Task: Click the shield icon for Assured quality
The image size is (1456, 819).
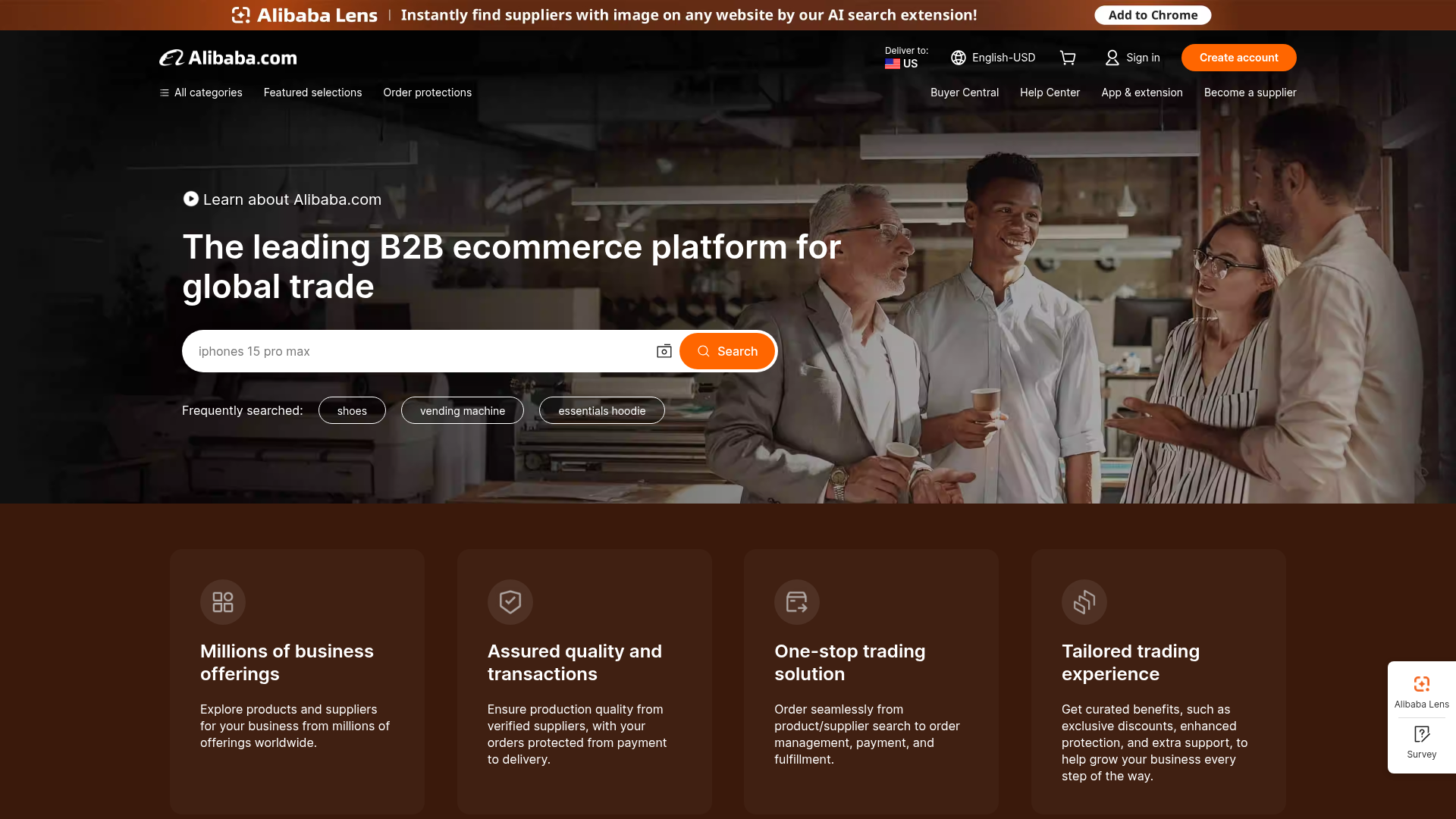Action: (x=510, y=601)
